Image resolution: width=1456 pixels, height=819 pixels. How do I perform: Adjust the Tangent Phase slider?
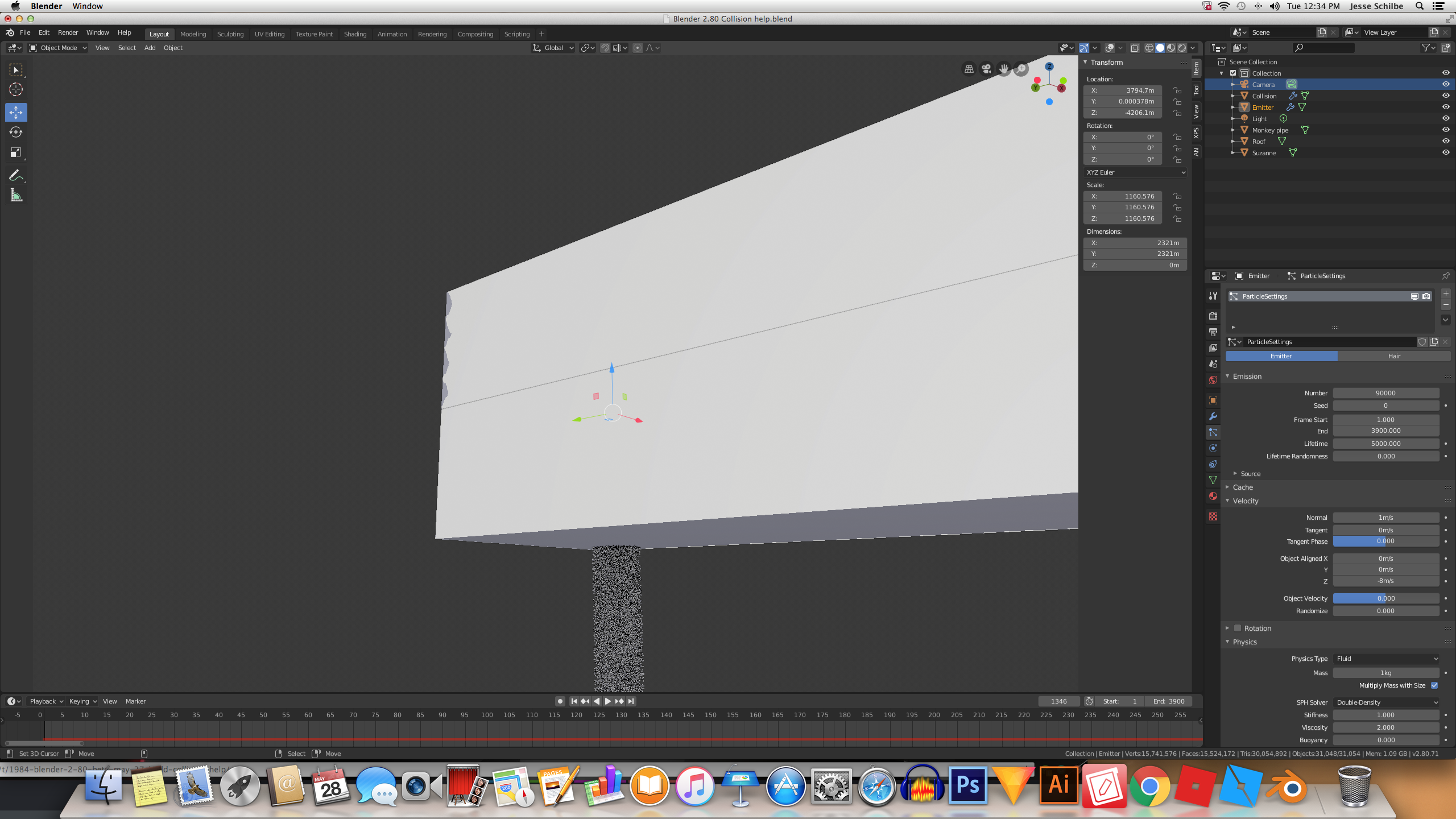tap(1387, 541)
